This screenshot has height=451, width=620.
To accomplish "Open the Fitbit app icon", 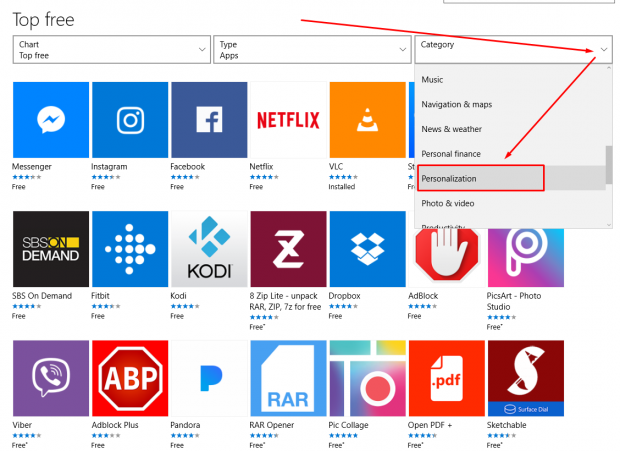I will [x=129, y=249].
